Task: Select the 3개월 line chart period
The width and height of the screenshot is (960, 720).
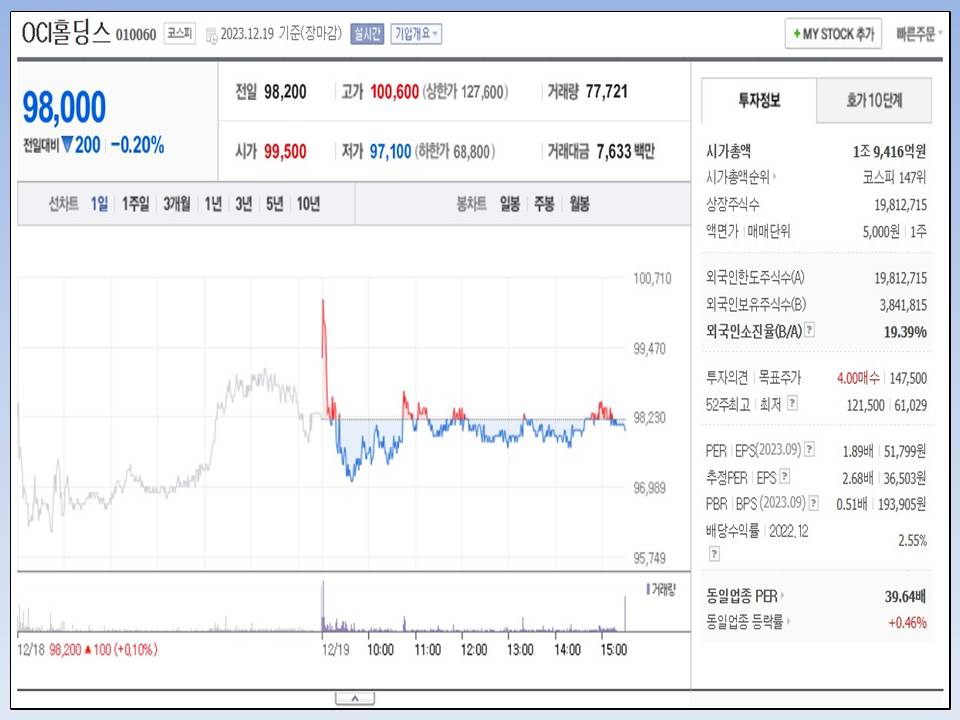Action: (x=176, y=203)
